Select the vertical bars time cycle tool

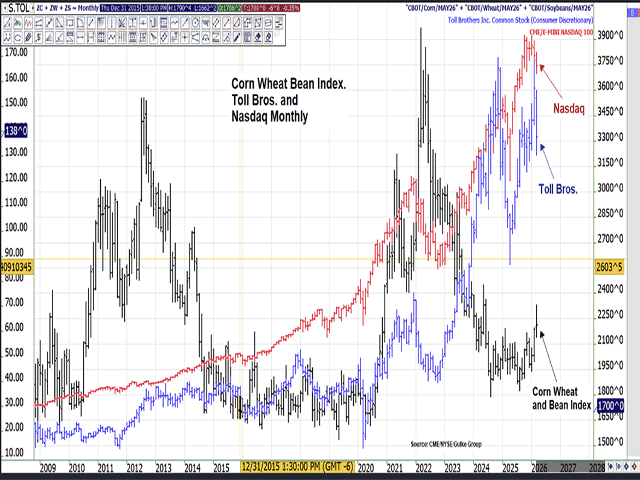click(x=122, y=37)
